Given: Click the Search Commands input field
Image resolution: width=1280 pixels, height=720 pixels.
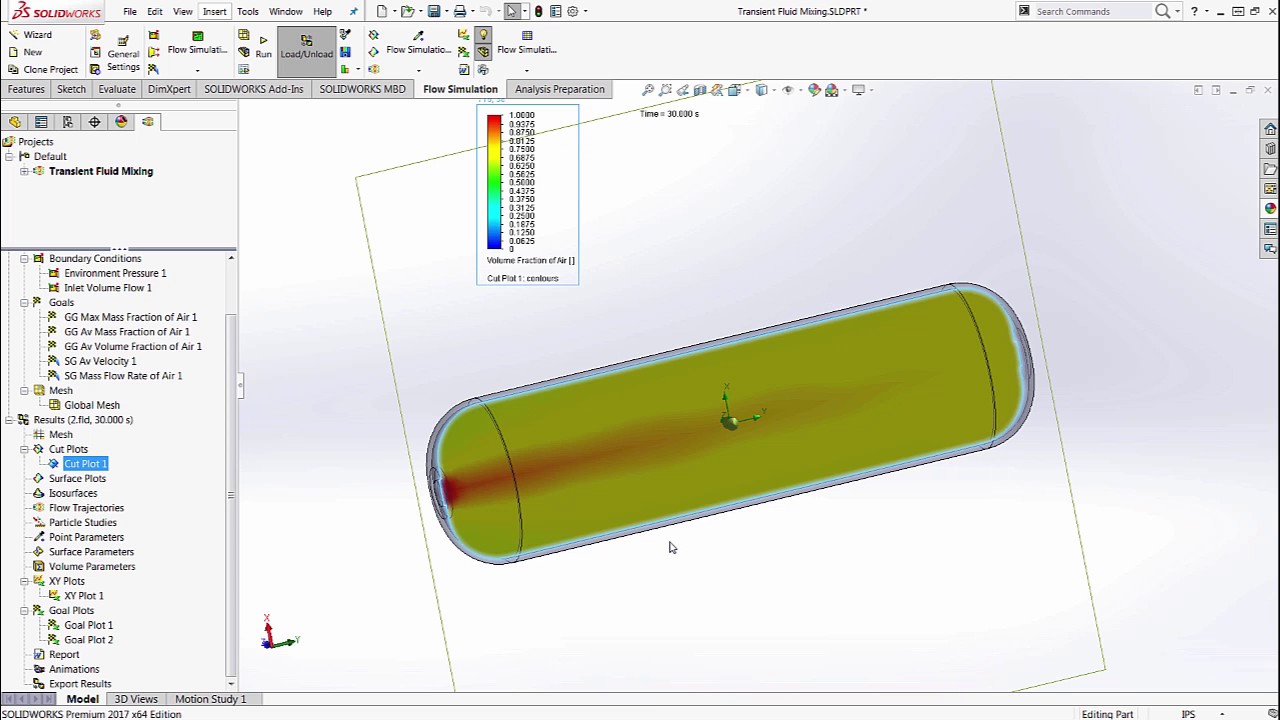Looking at the screenshot, I should click(1093, 11).
